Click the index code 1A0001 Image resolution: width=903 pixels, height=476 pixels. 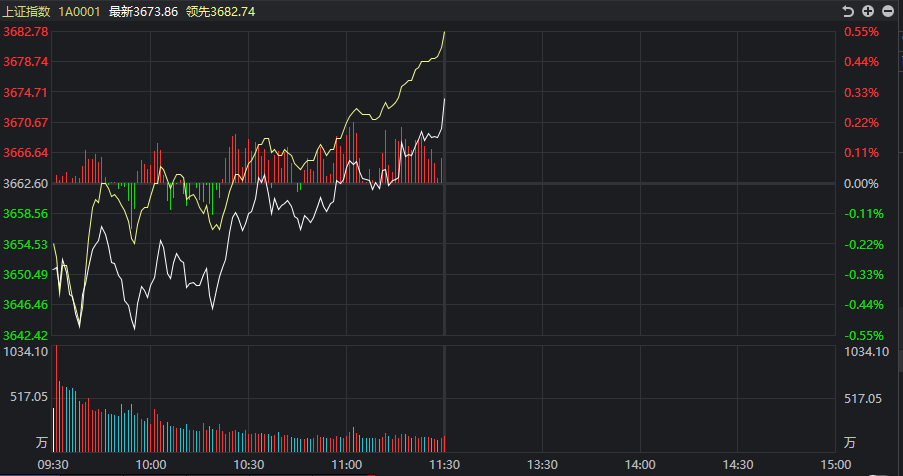pos(79,12)
